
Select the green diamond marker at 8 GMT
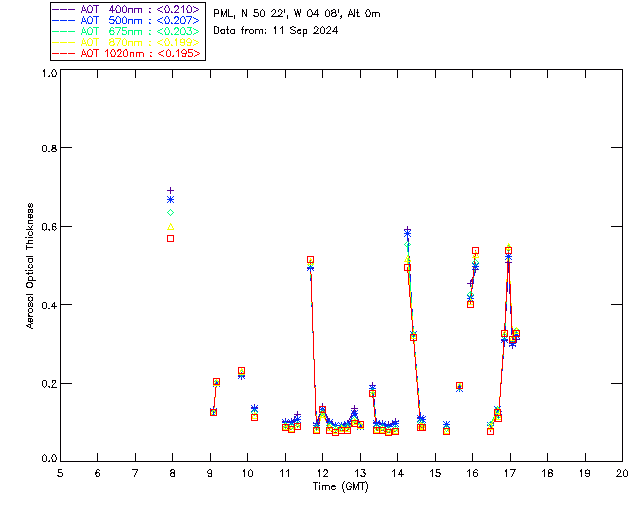[x=171, y=212]
